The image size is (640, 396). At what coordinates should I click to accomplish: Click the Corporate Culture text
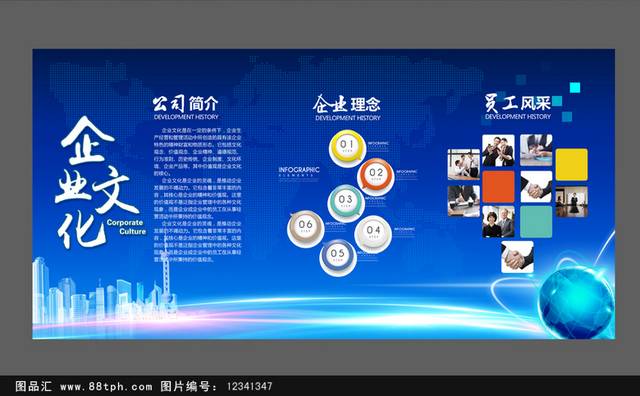click(x=126, y=227)
